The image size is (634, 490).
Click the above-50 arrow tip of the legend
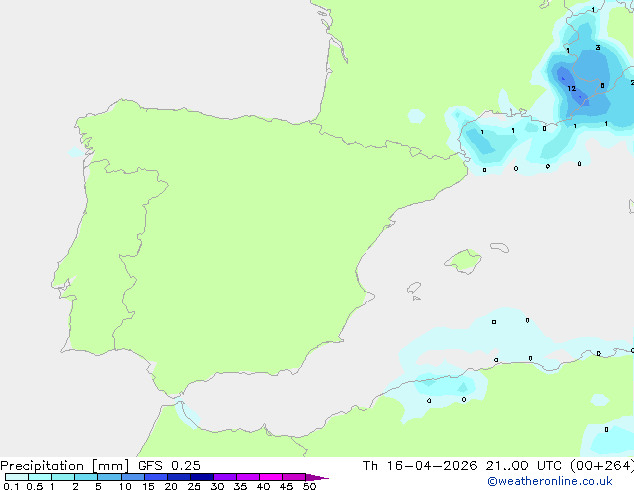point(317,477)
